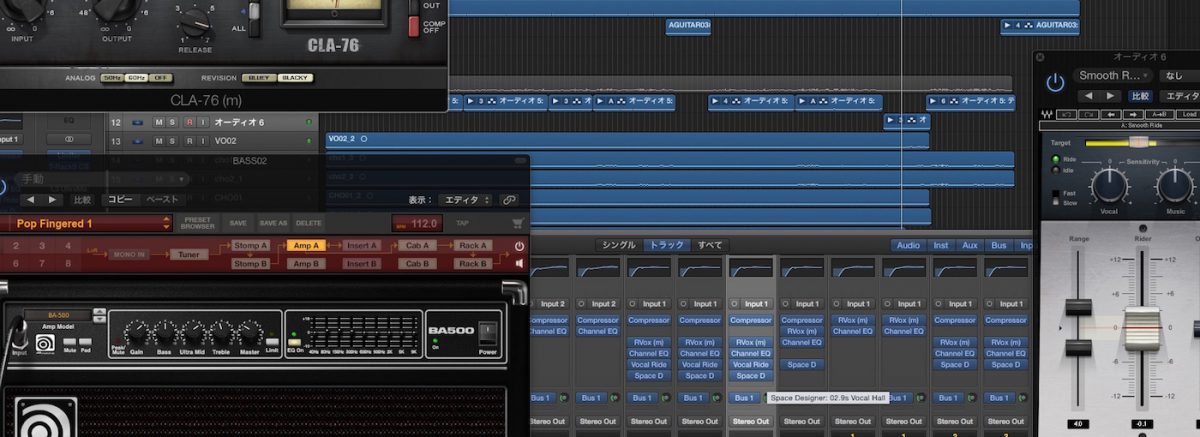Toggle the Limit button on amp
Screen dimensions: 1200x437
[x=272, y=340]
